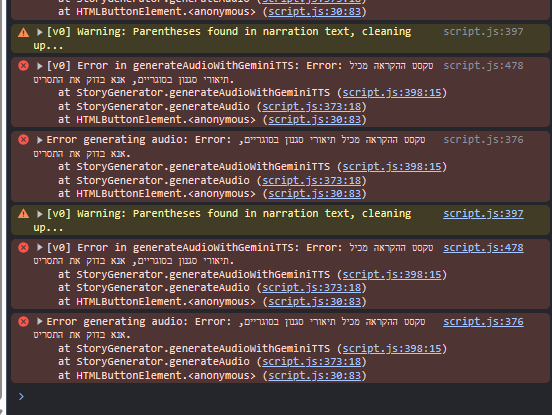Image resolution: width=552 pixels, height=415 pixels.
Task: Open script.js:30:83 link in the topmost partial error
Action: click(x=314, y=12)
